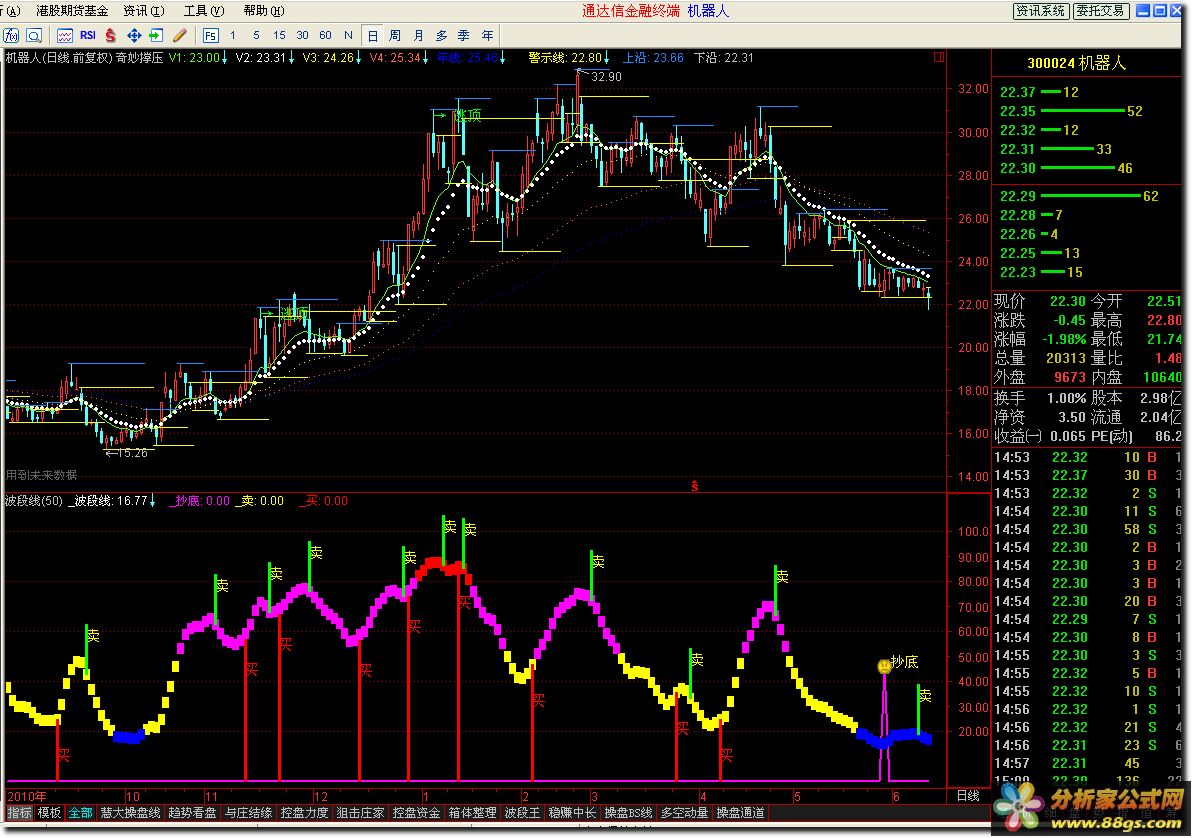Click the blue four-arrow move icon

[134, 36]
